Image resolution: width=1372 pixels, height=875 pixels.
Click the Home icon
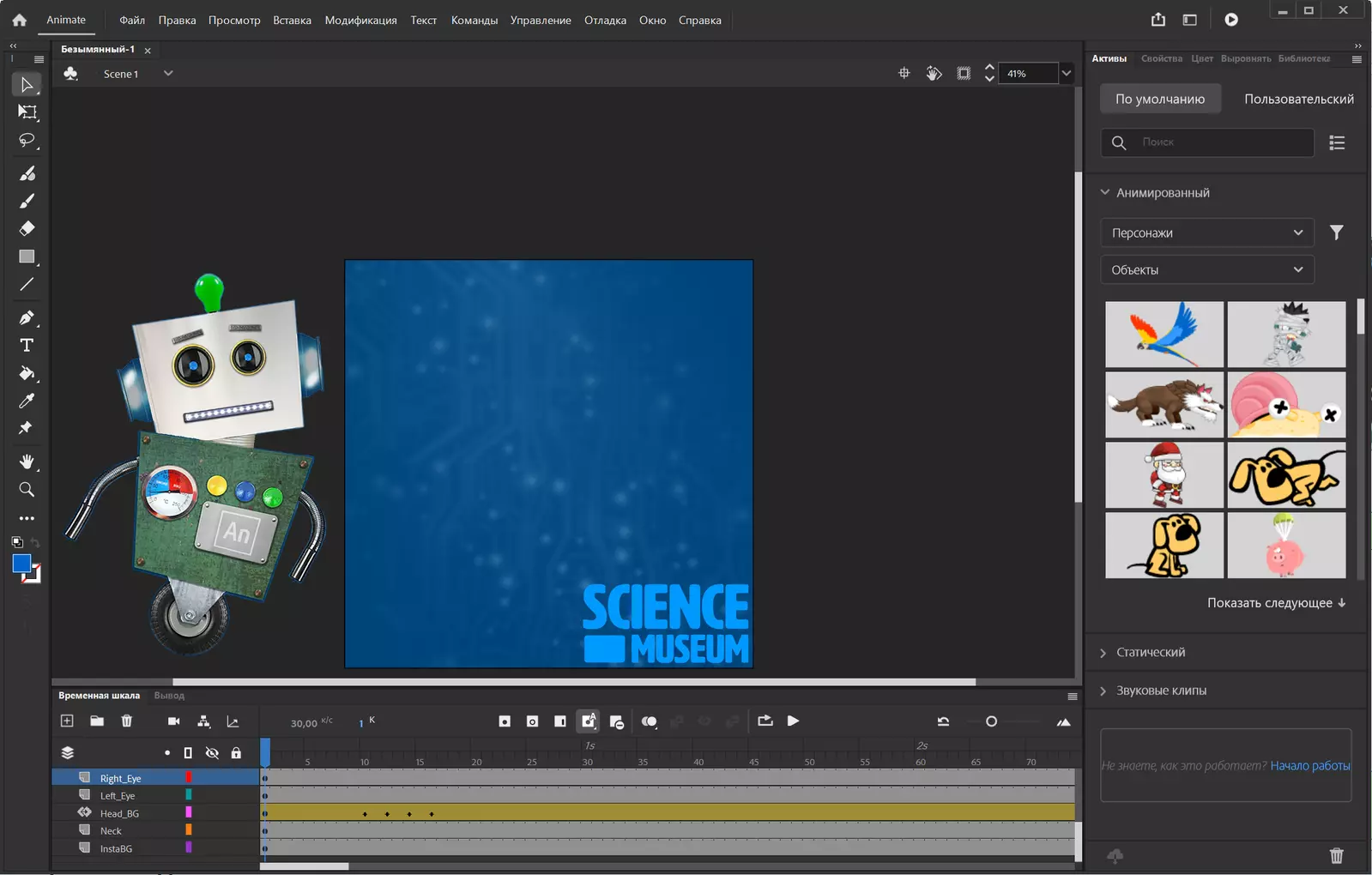pos(19,20)
